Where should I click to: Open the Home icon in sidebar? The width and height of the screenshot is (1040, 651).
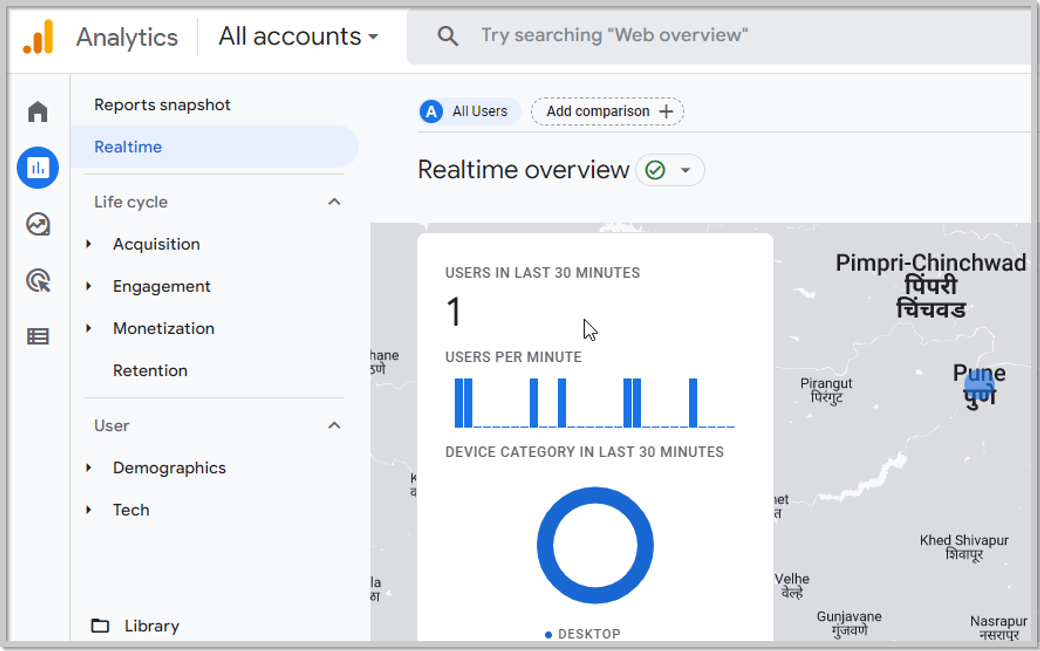38,111
